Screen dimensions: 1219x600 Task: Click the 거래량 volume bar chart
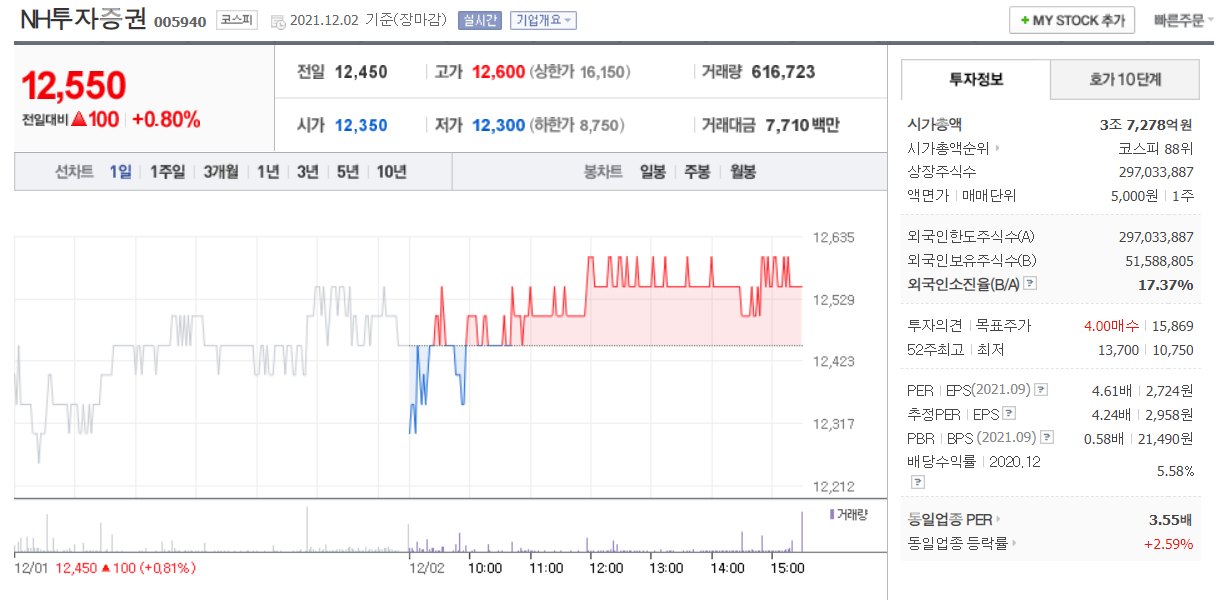click(408, 531)
